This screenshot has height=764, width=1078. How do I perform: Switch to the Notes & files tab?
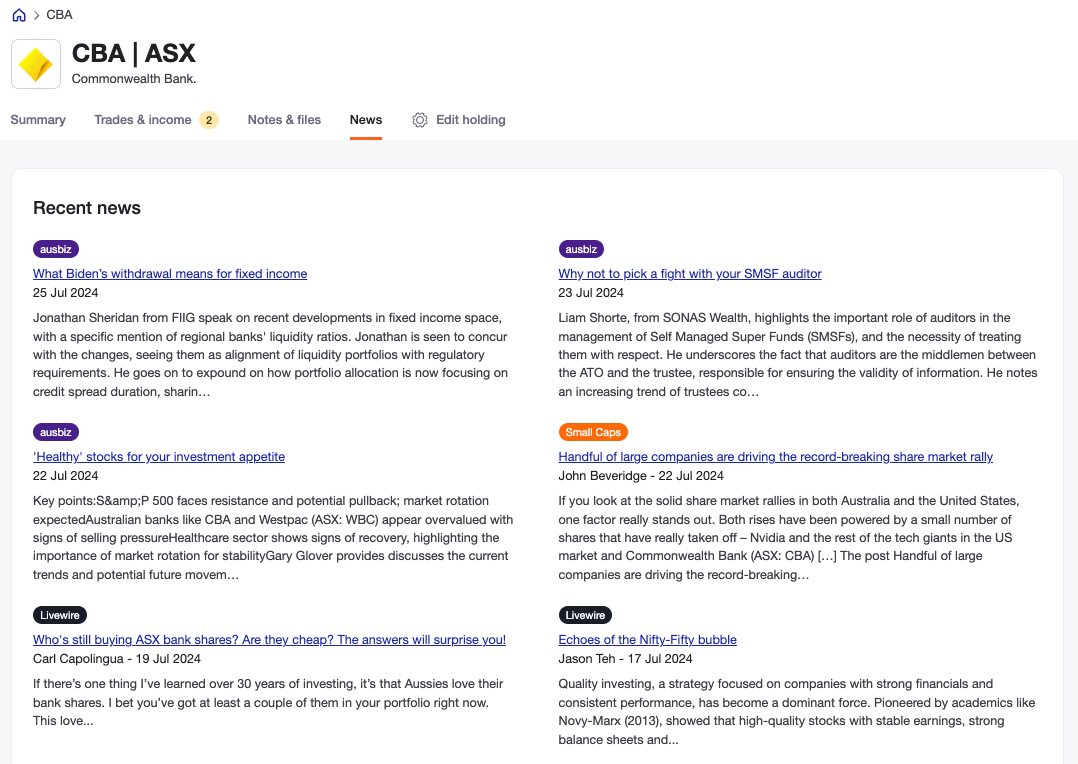(x=284, y=119)
